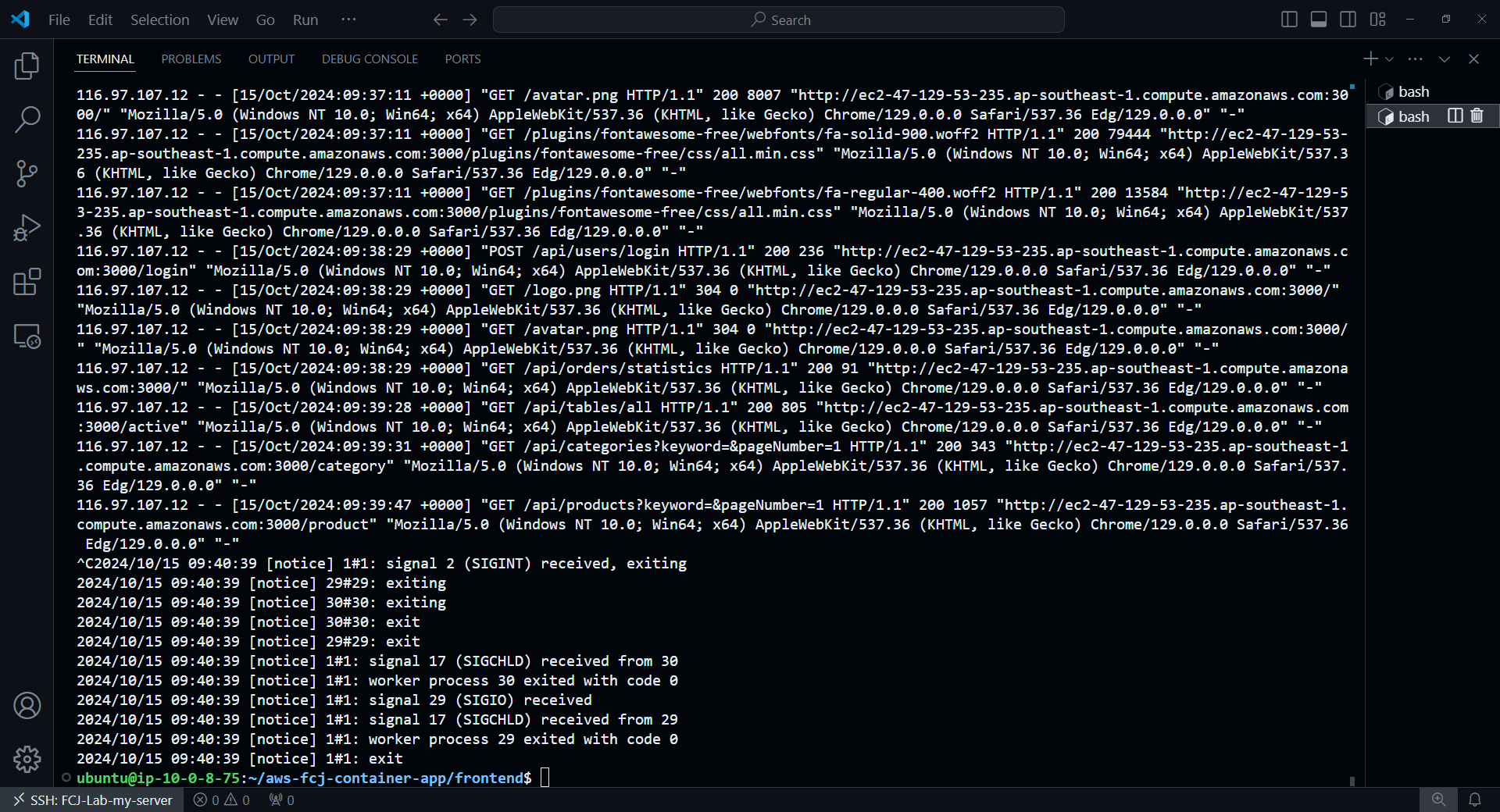Click the VS Code logo icon
The height and width of the screenshot is (812, 1500).
coord(20,20)
